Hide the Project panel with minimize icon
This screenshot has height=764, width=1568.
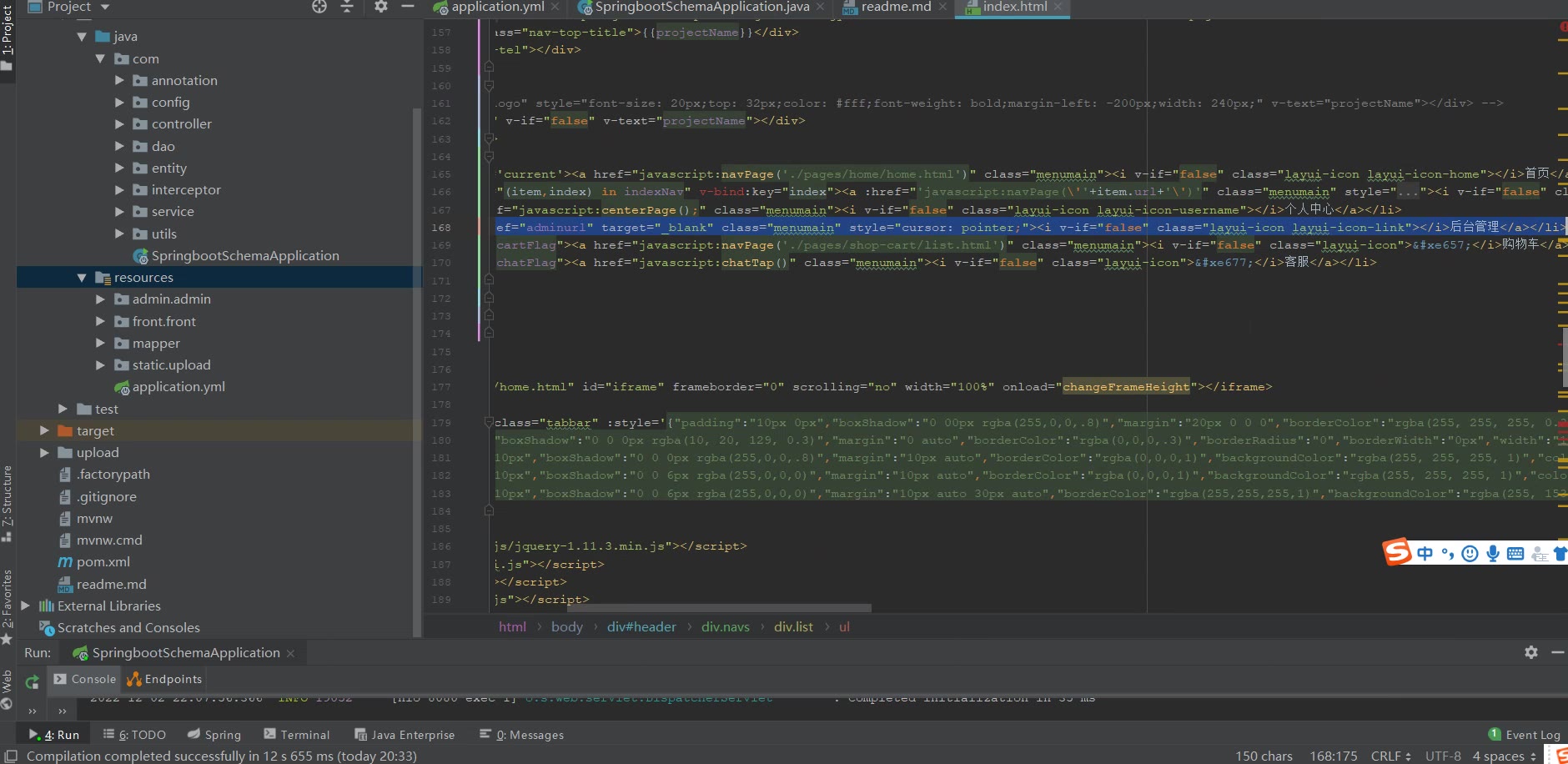pos(408,7)
